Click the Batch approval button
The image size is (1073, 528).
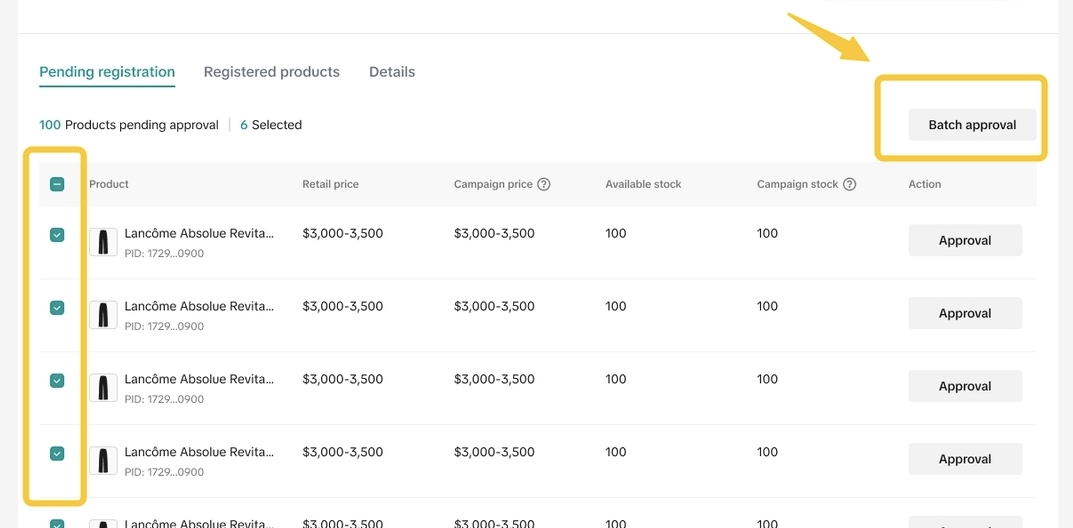971,125
